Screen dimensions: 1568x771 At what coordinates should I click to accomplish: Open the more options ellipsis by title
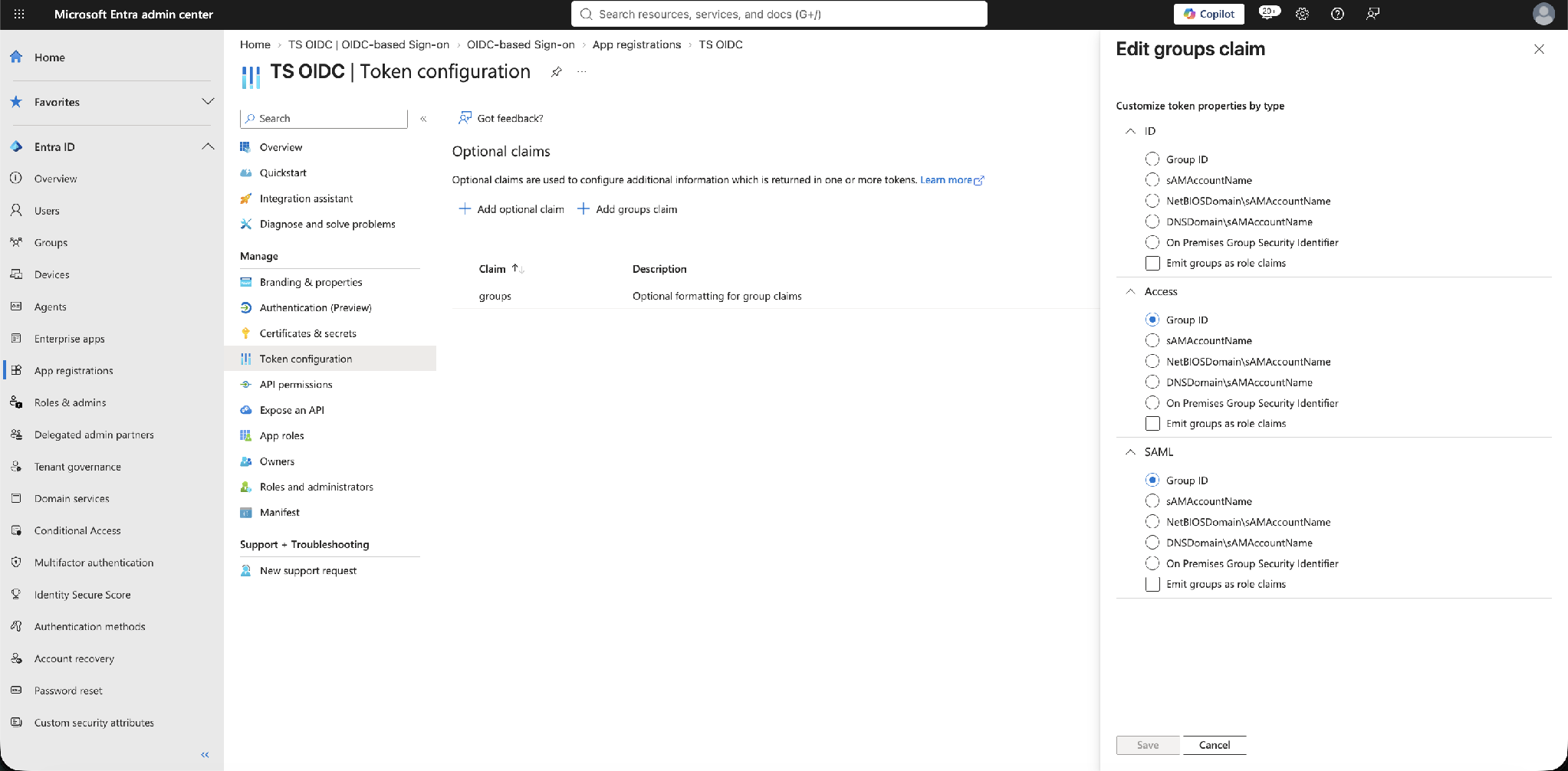[x=582, y=71]
